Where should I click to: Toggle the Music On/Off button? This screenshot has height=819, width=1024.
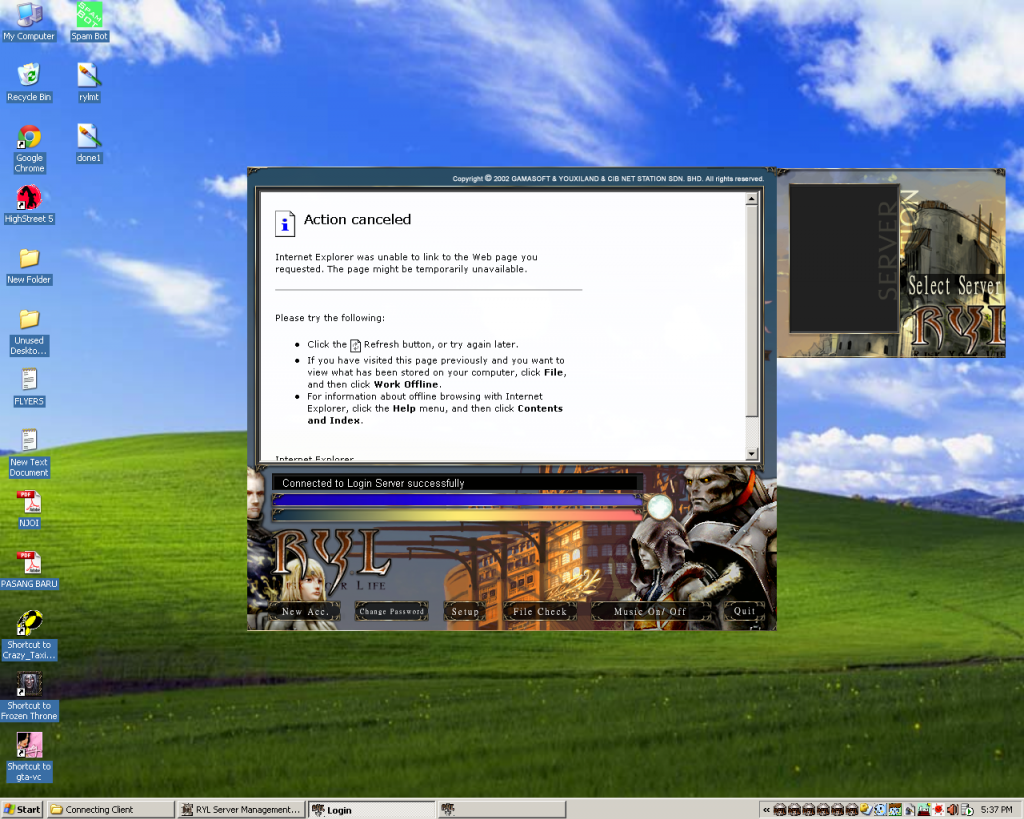point(650,611)
